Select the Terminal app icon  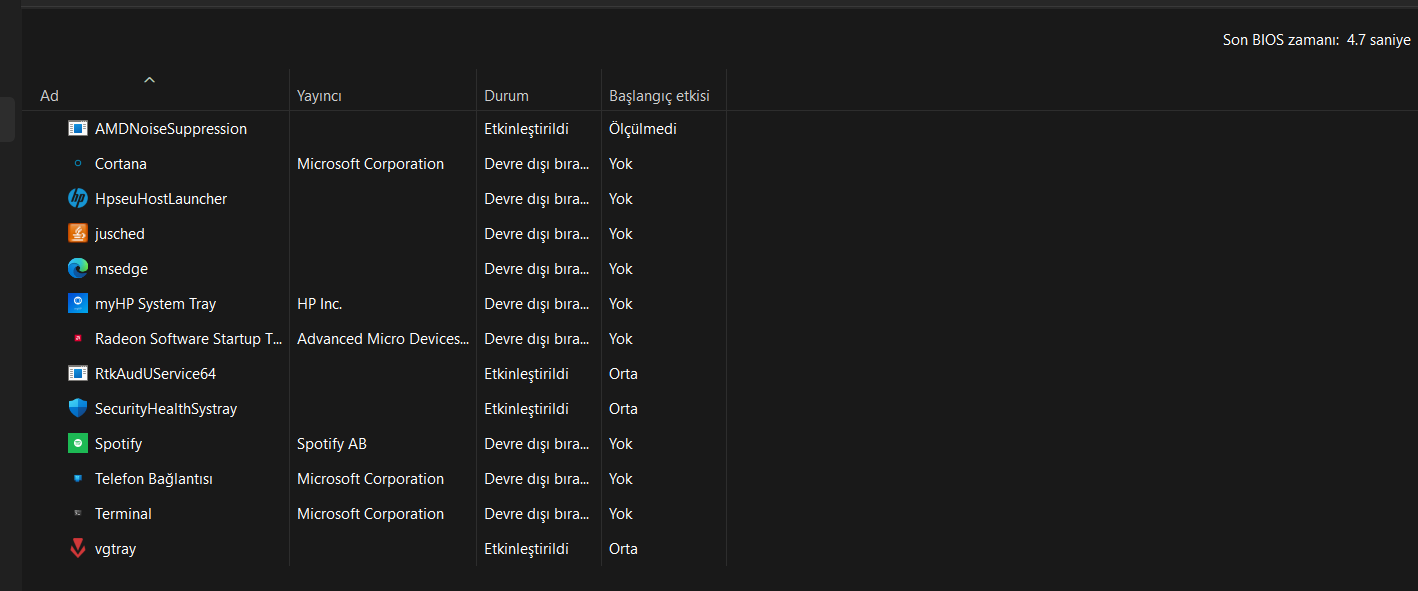78,514
